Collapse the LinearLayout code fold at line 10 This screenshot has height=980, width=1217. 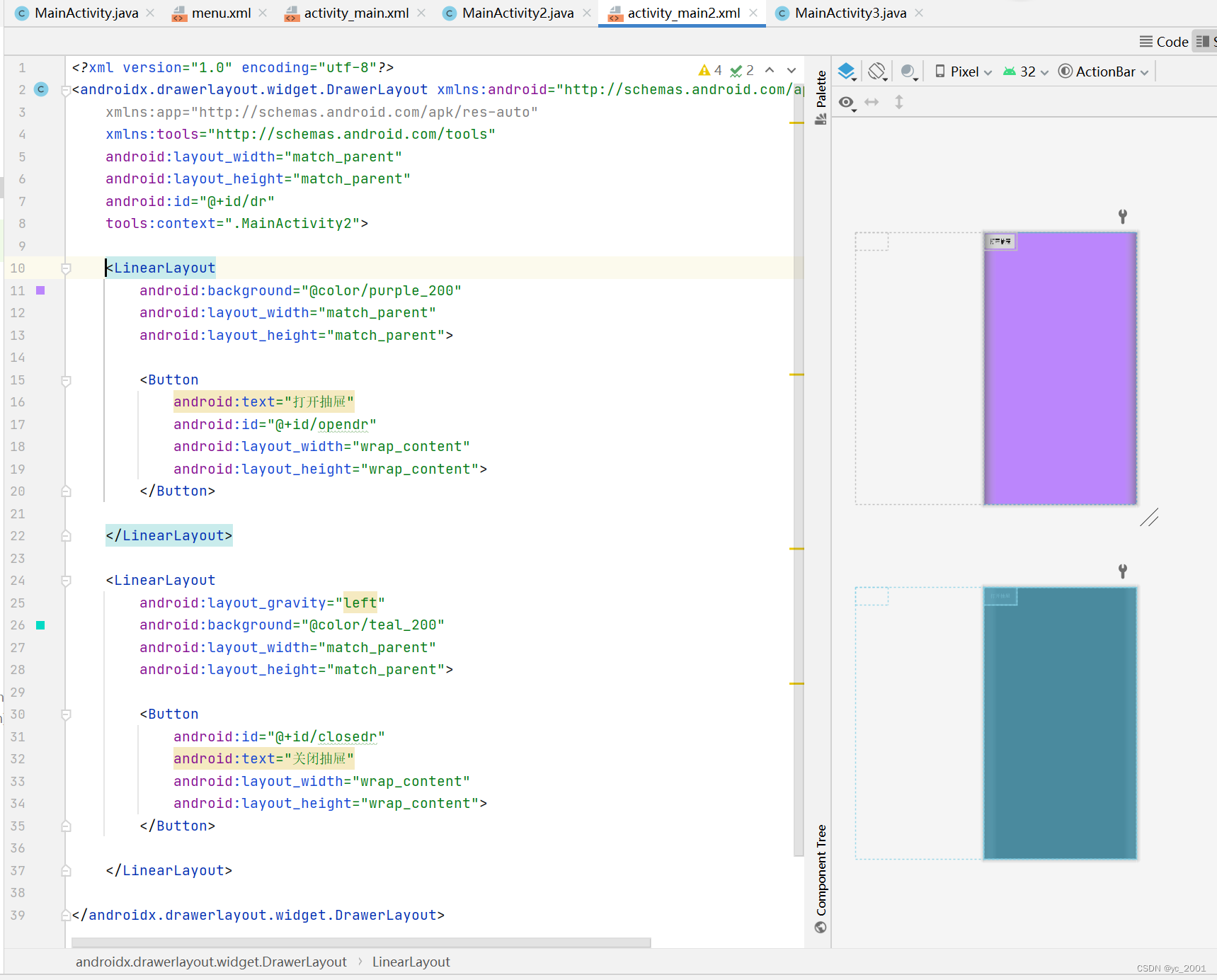click(x=66, y=268)
